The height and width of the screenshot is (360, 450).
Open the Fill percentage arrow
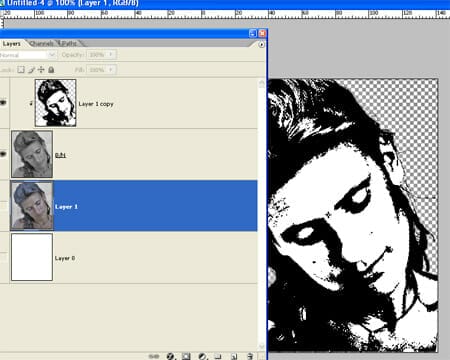[111, 70]
